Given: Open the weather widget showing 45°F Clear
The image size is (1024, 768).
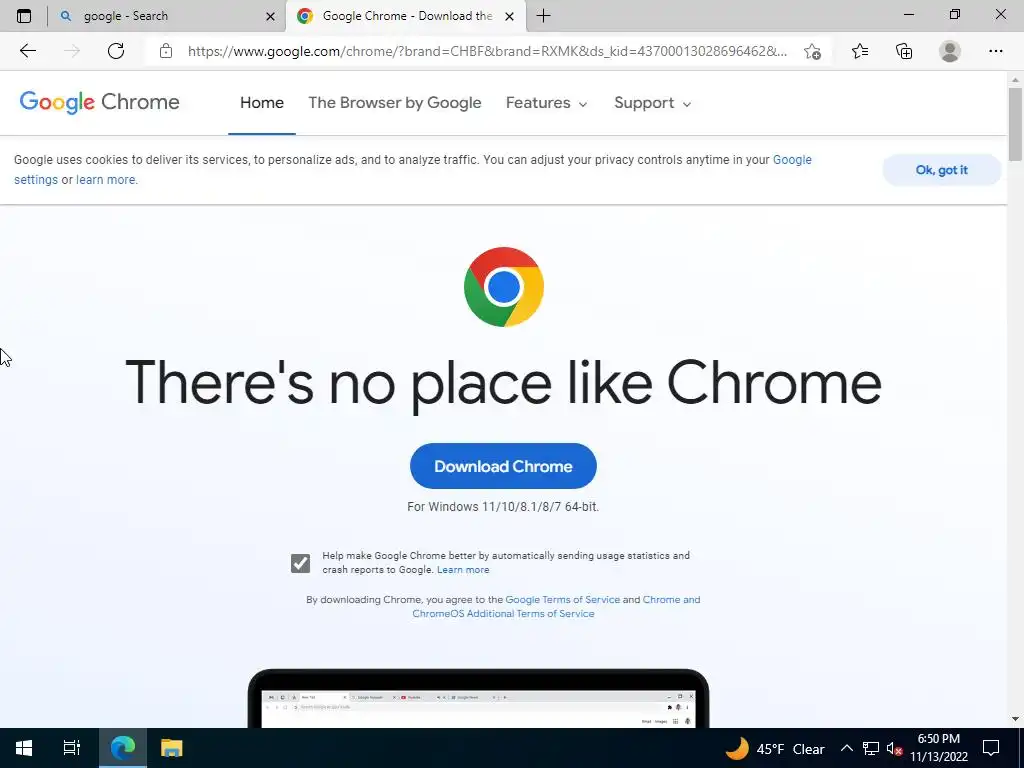Looking at the screenshot, I should (775, 748).
